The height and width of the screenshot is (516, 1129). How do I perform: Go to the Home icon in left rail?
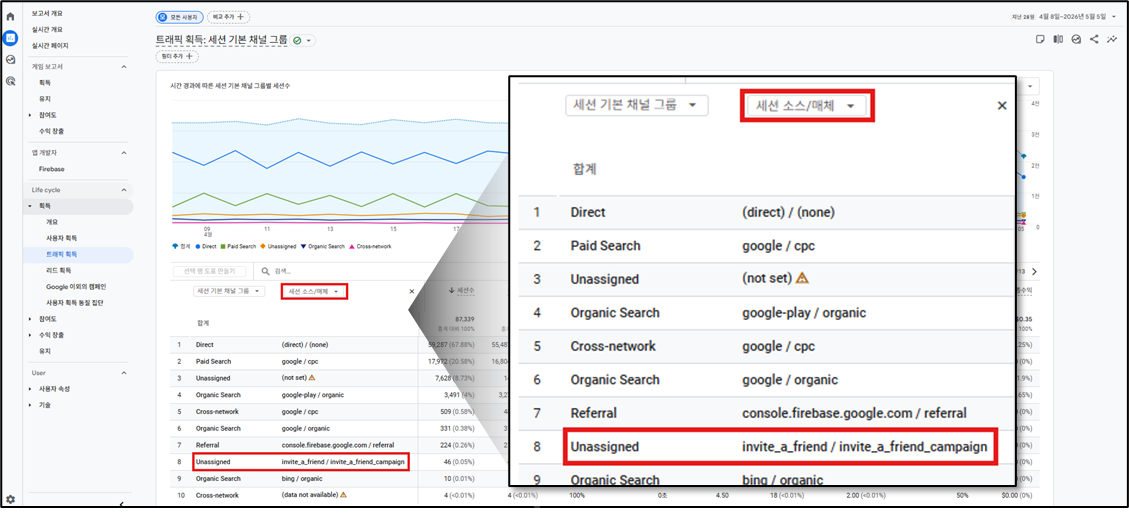pos(10,17)
